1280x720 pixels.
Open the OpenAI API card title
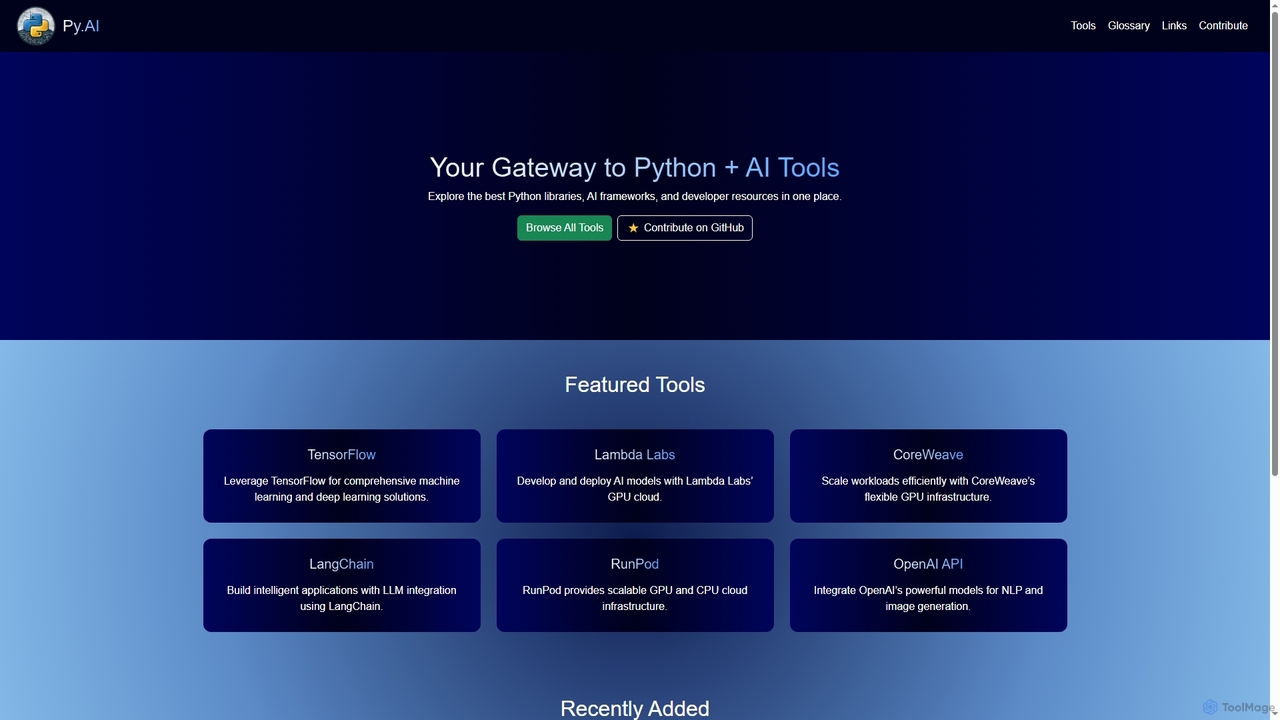(x=928, y=564)
